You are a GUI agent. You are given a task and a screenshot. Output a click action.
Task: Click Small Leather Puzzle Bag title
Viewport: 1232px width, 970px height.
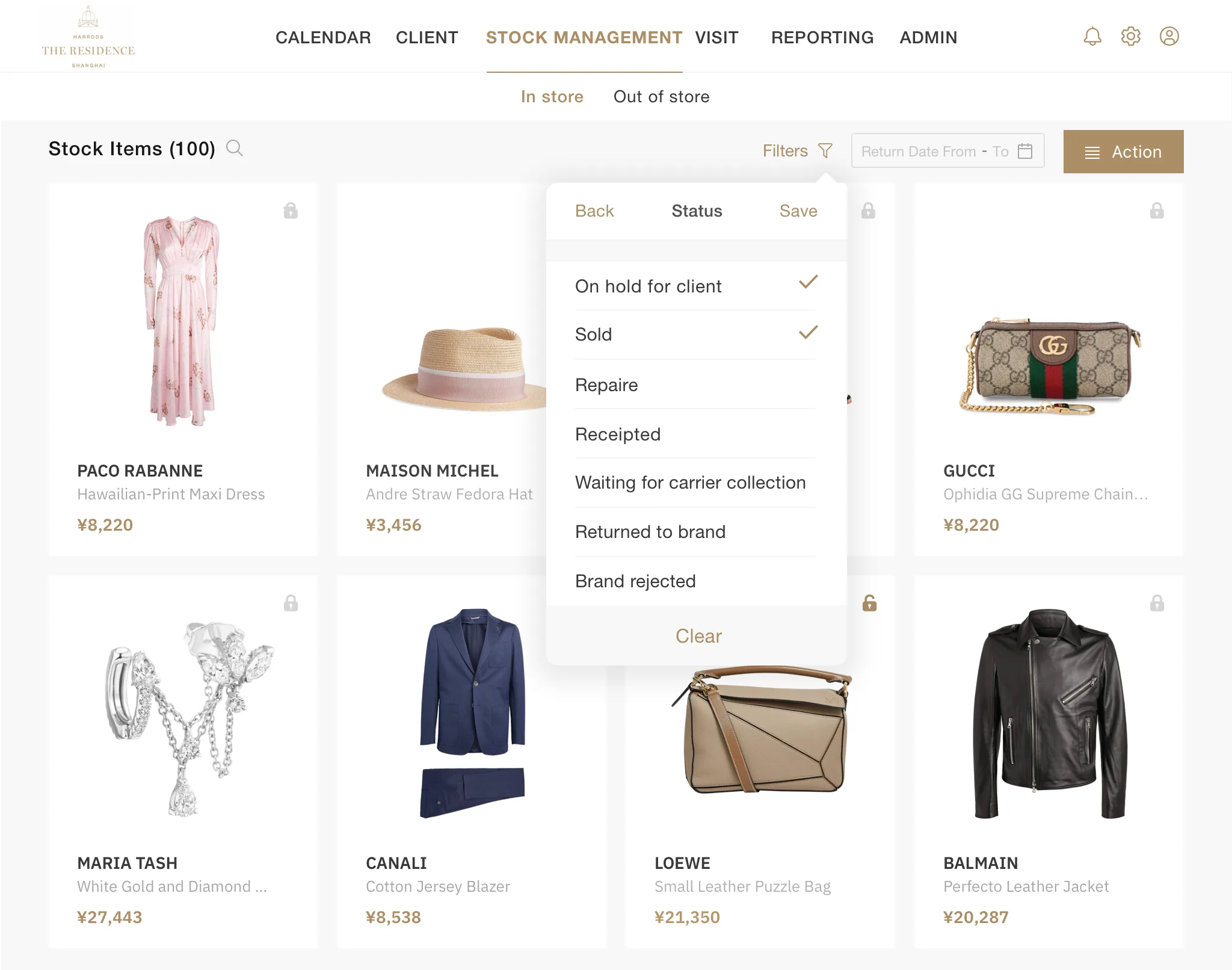[x=742, y=886]
